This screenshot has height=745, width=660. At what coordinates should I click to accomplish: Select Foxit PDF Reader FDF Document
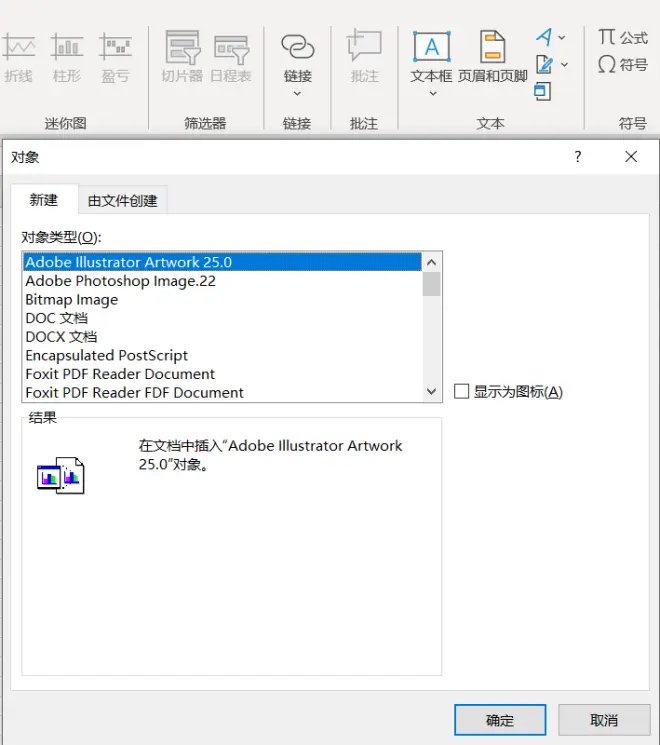pos(222,392)
